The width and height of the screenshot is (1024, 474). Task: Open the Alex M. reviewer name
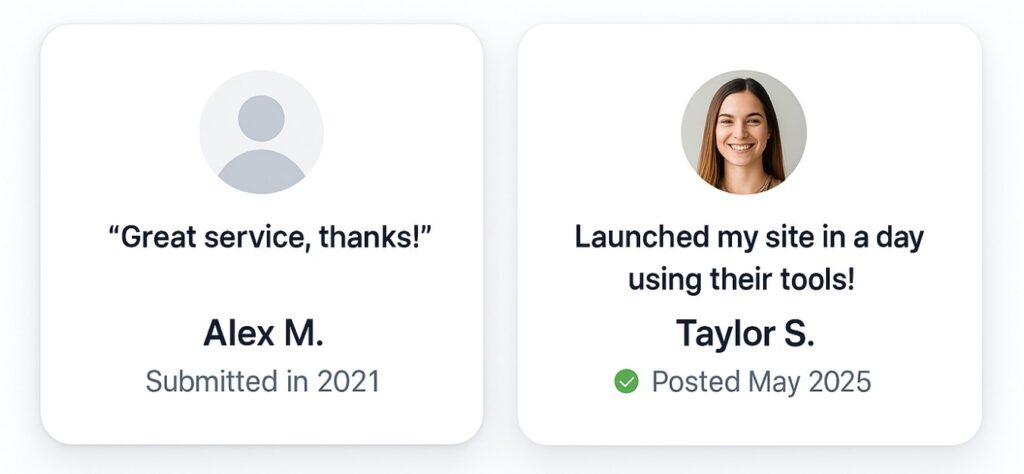263,333
